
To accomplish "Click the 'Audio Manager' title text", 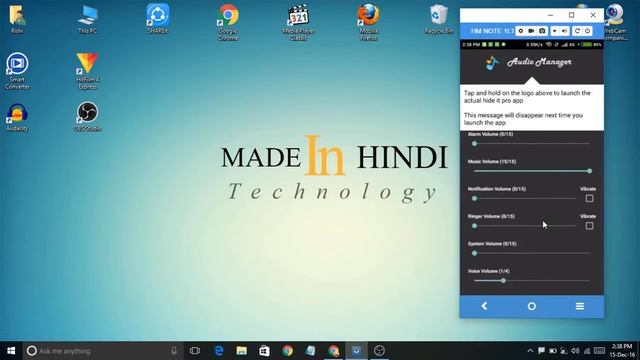I will tap(539, 62).
